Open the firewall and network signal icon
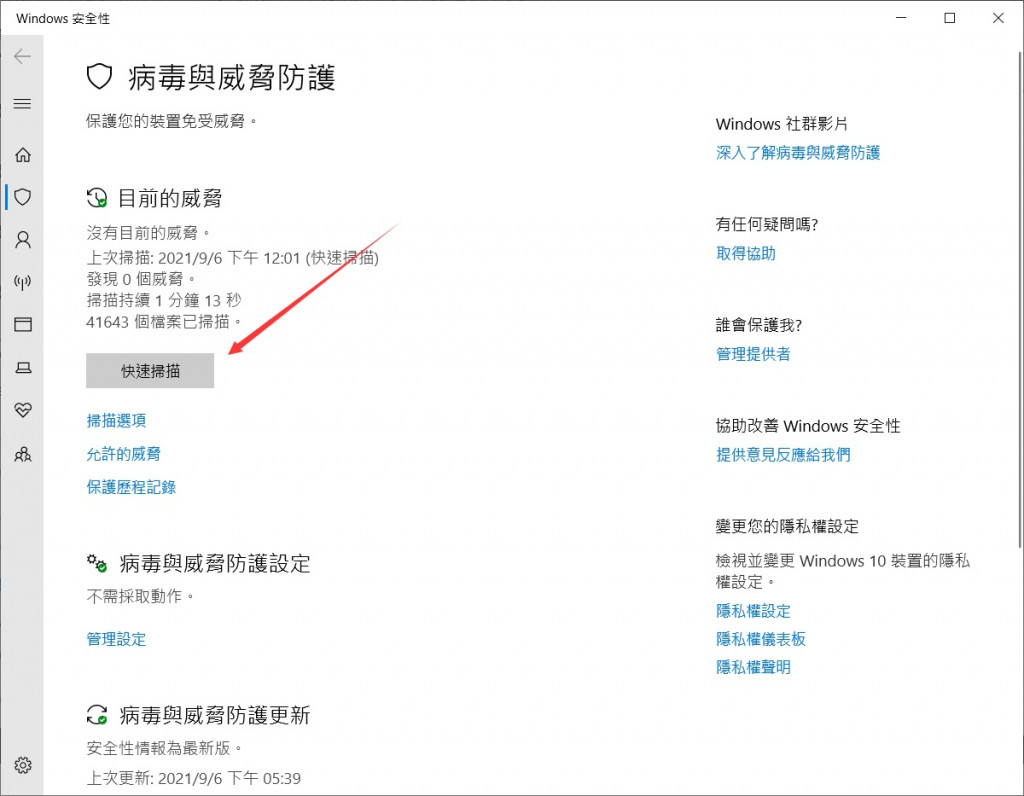 (x=23, y=282)
